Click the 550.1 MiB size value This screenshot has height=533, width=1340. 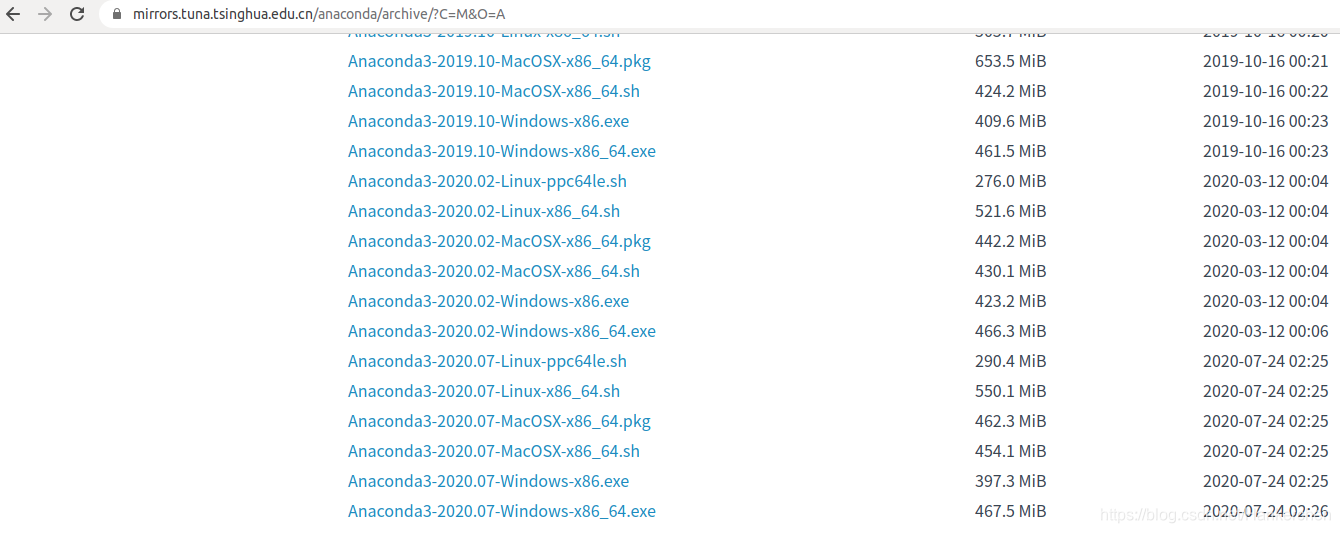(x=1010, y=391)
